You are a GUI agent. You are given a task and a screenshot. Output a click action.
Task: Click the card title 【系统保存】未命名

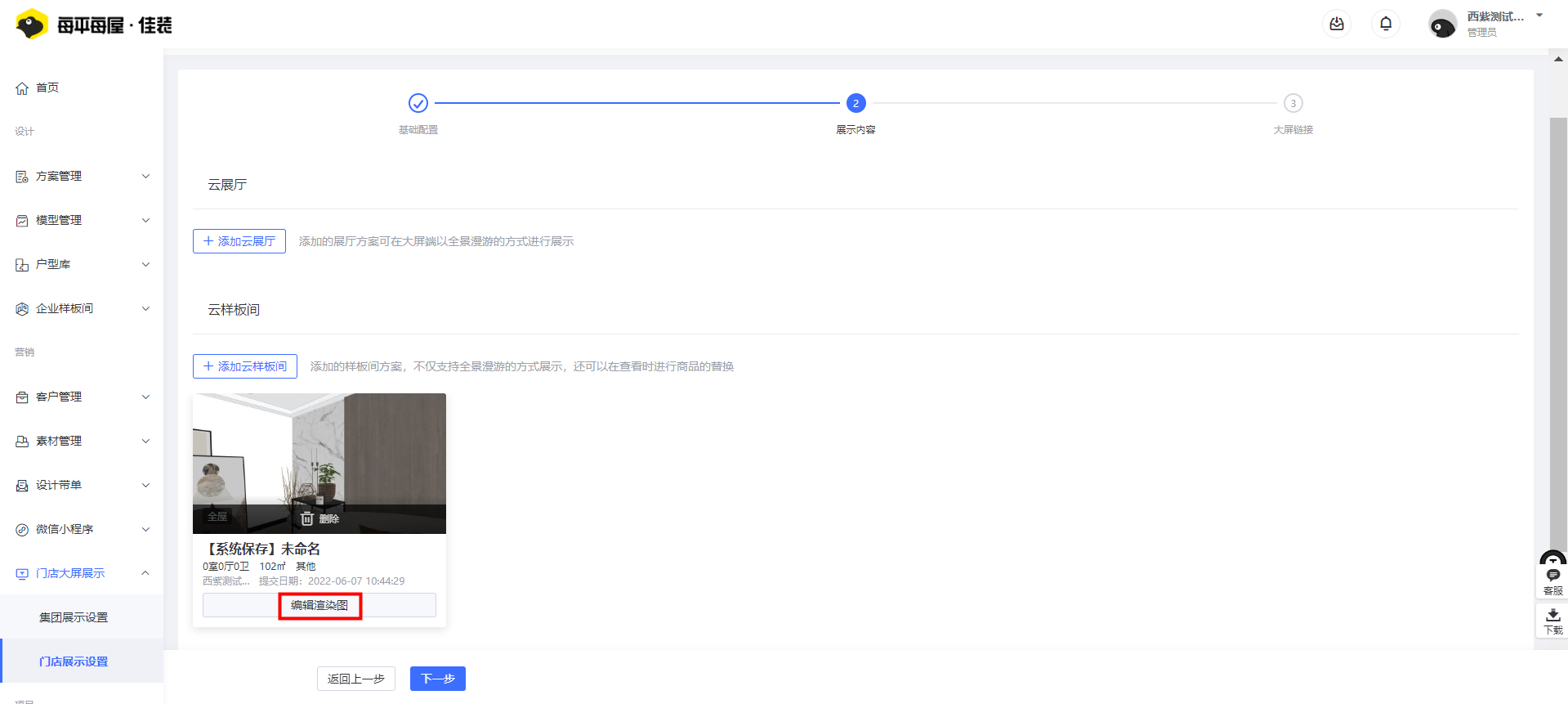click(x=261, y=549)
